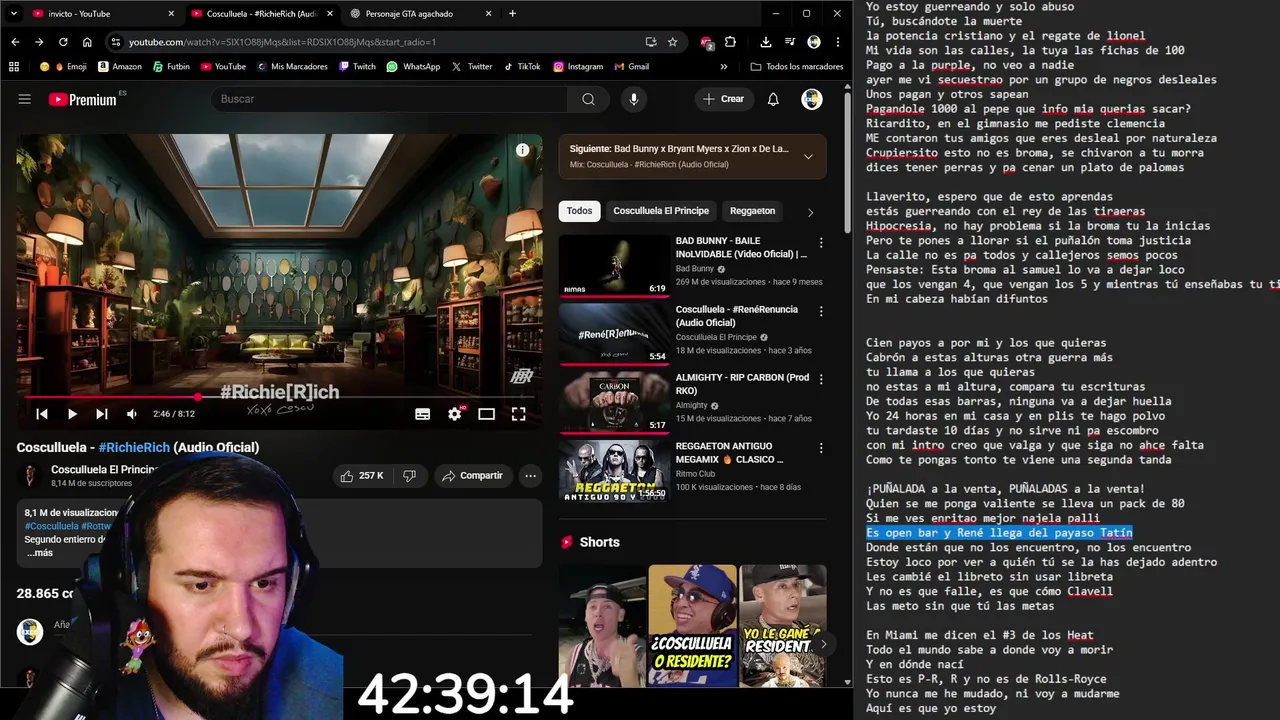Close the Personaje GTA agachado tab

tap(489, 14)
